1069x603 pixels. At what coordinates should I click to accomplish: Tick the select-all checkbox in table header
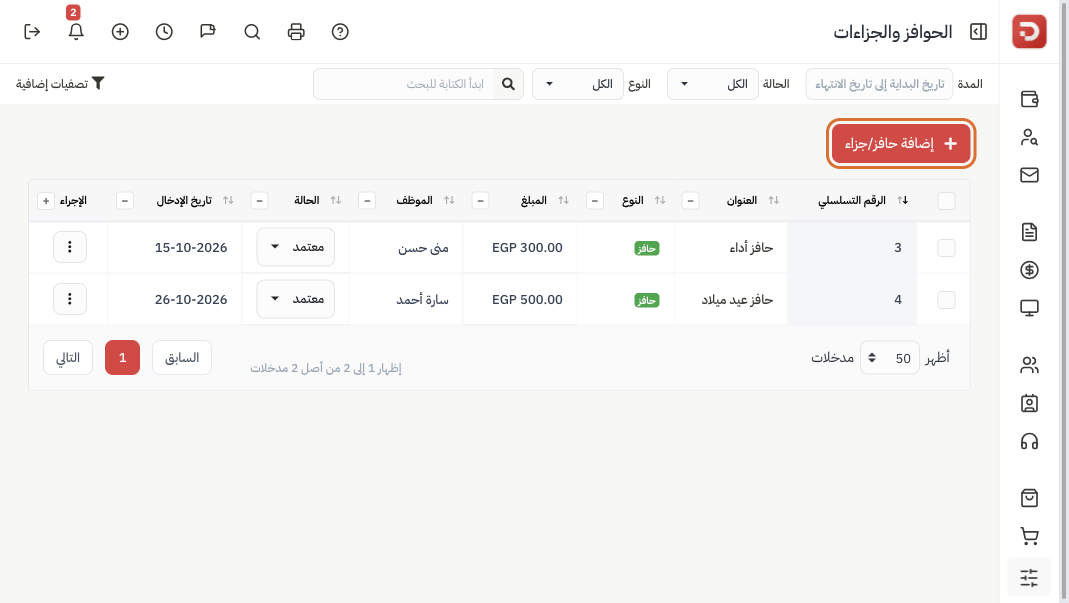[946, 201]
